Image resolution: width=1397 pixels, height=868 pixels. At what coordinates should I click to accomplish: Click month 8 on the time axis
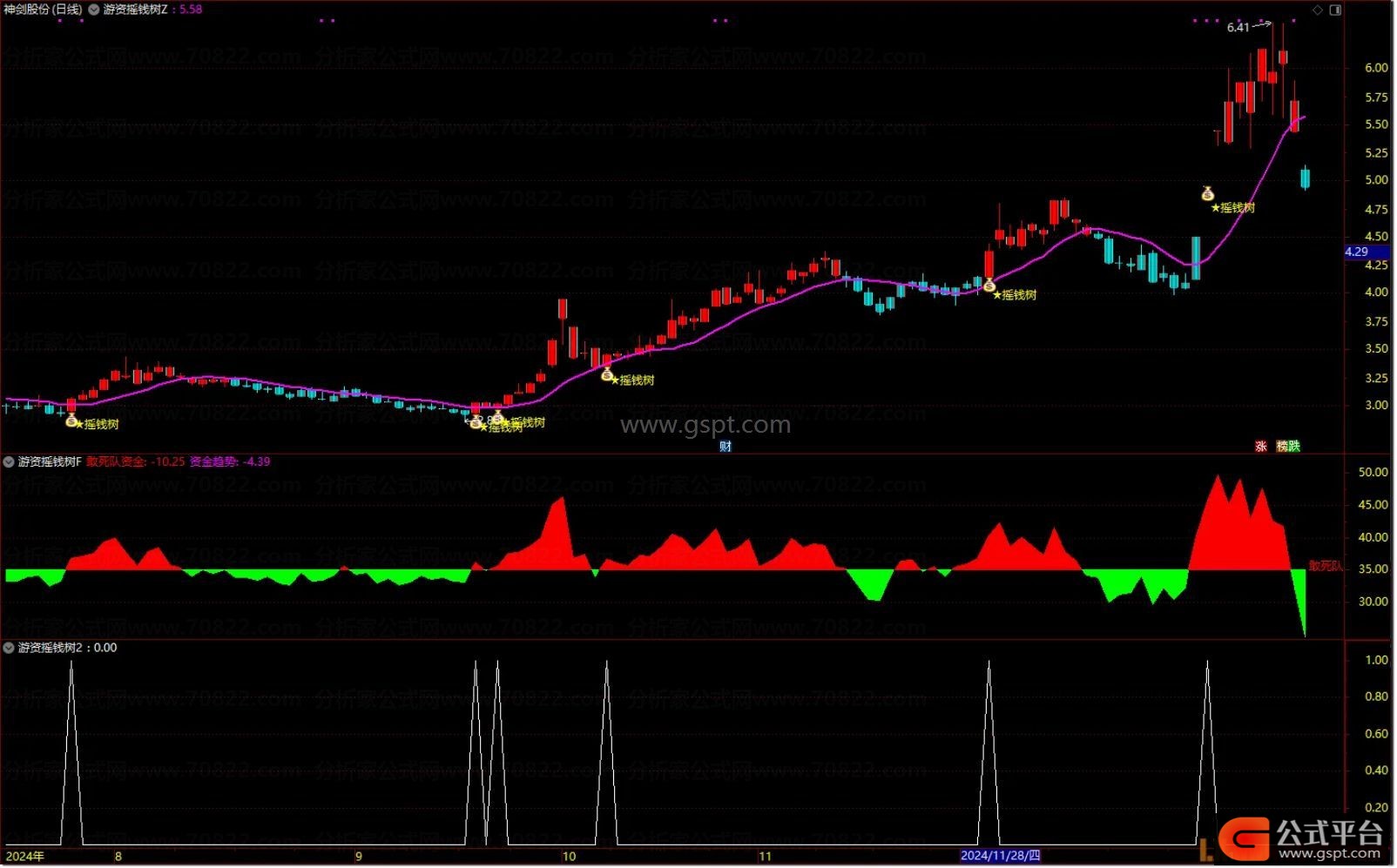(118, 856)
